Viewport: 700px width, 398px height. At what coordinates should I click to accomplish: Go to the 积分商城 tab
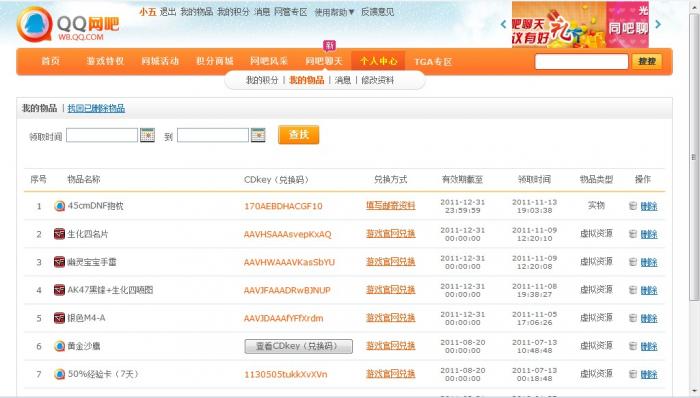(215, 61)
